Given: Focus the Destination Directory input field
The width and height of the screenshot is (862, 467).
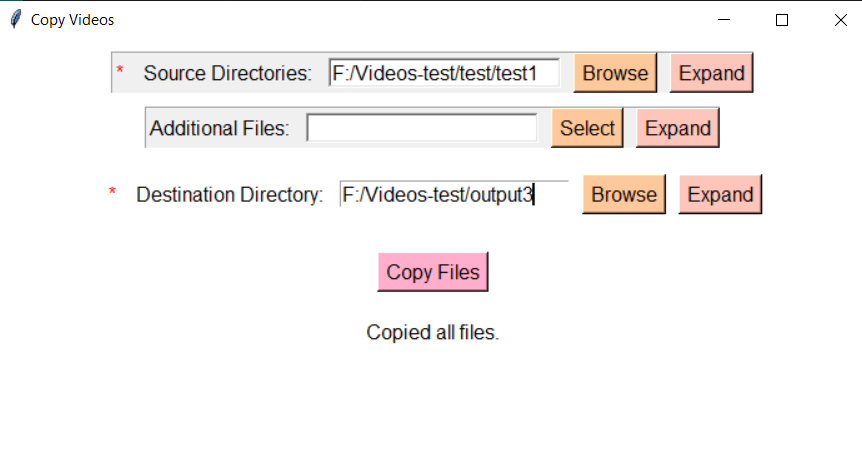Looking at the screenshot, I should click(453, 194).
